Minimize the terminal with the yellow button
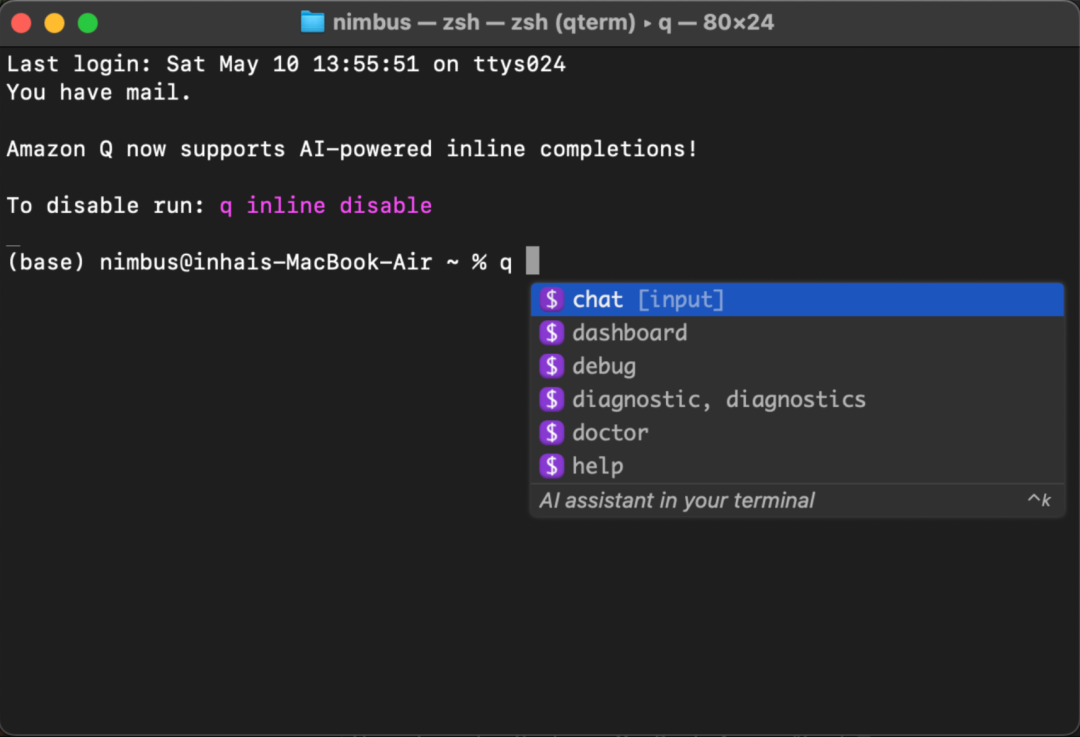Image resolution: width=1080 pixels, height=737 pixels. 54,23
